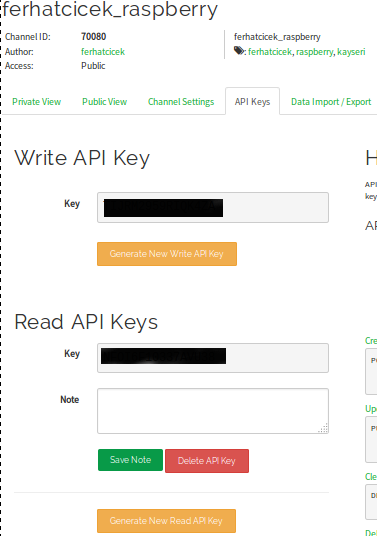Screen dimensions: 377x536
Task: Click the tags icon beside tag list
Action: 239,51
